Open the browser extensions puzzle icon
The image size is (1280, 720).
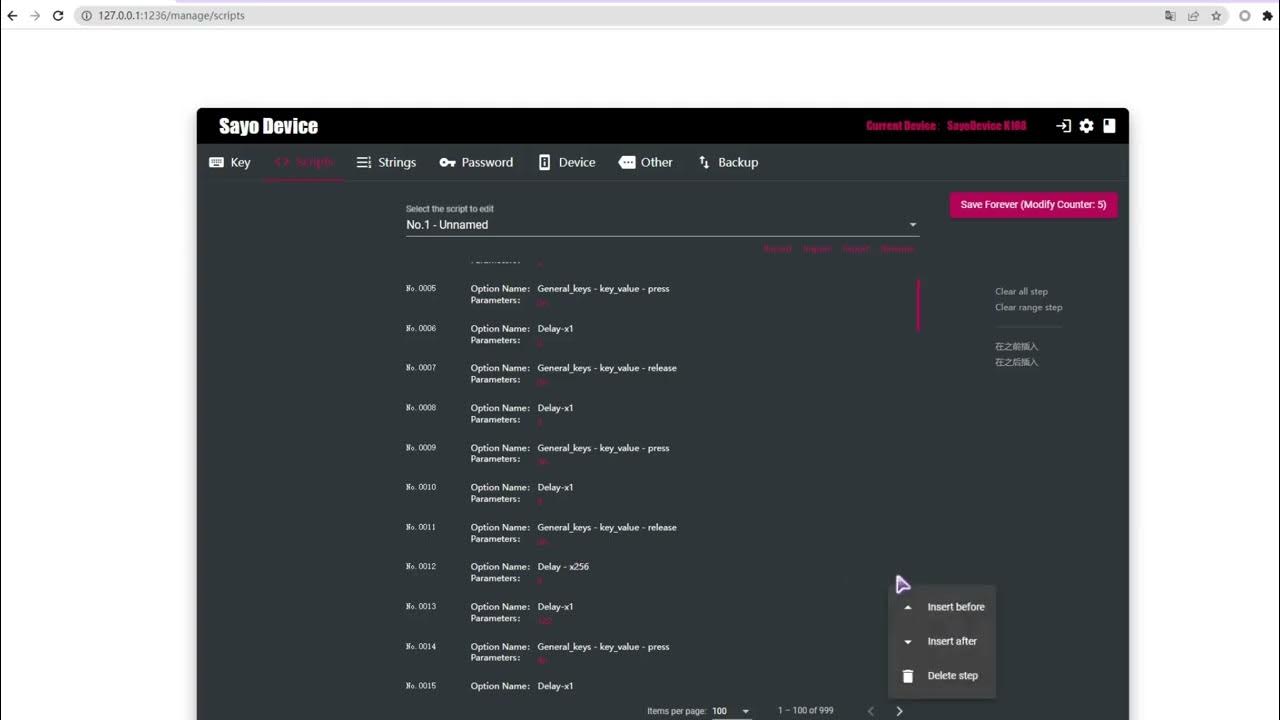click(x=1268, y=16)
